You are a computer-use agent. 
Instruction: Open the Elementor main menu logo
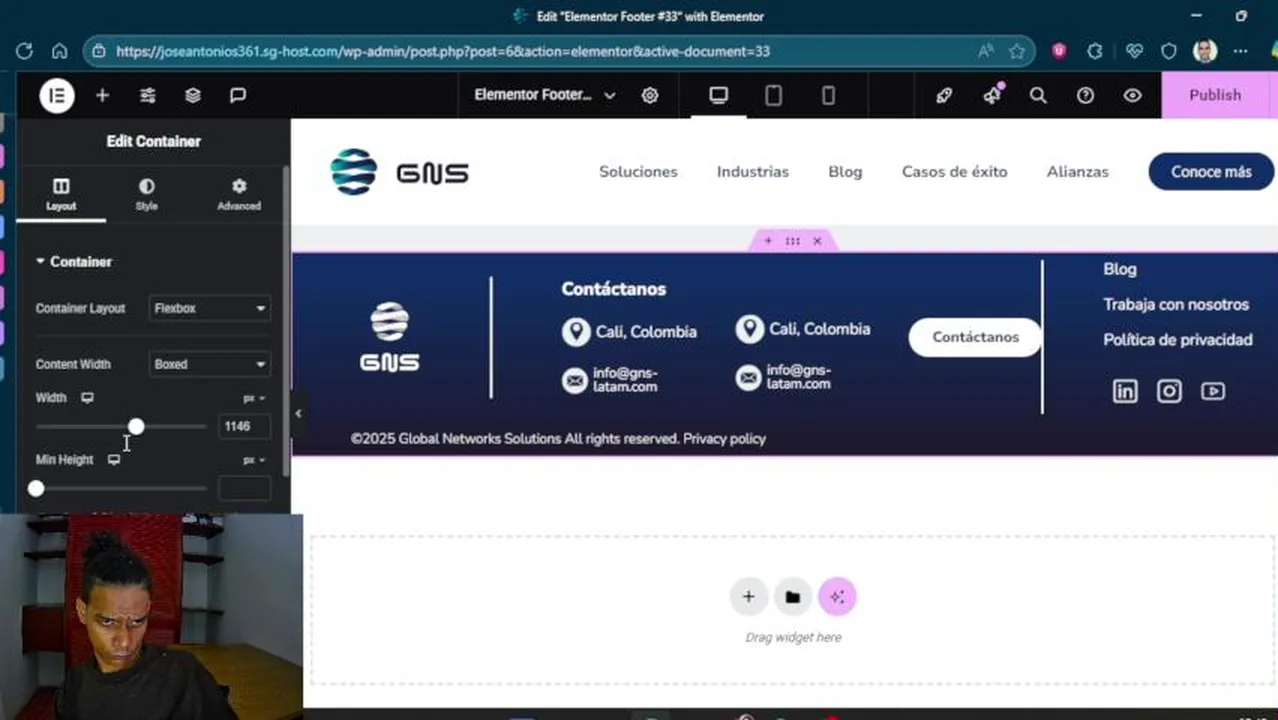coord(57,95)
